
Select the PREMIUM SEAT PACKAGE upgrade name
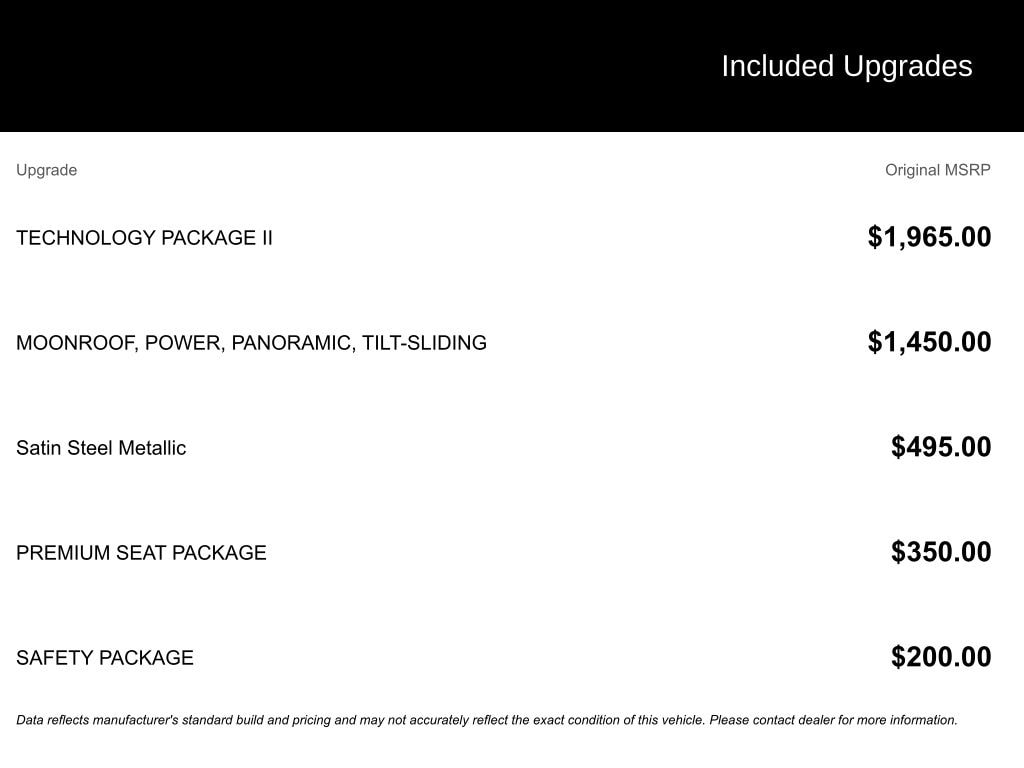(141, 553)
